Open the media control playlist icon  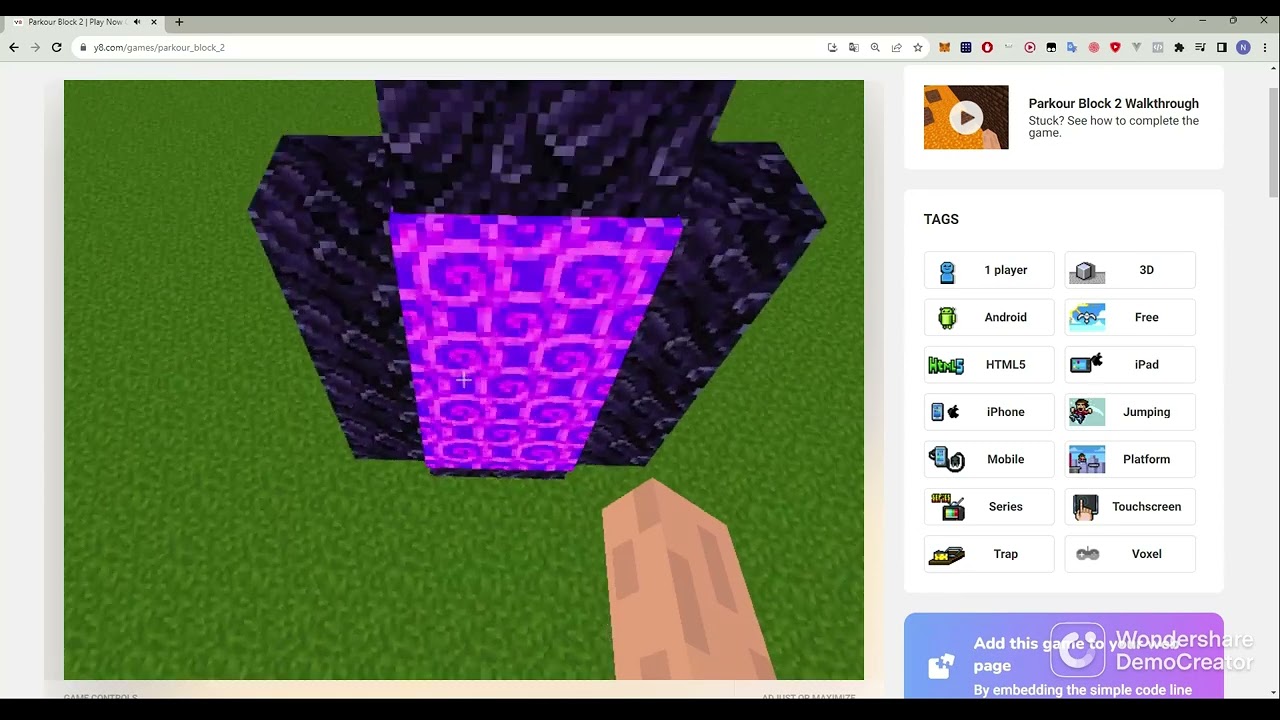coord(1200,47)
